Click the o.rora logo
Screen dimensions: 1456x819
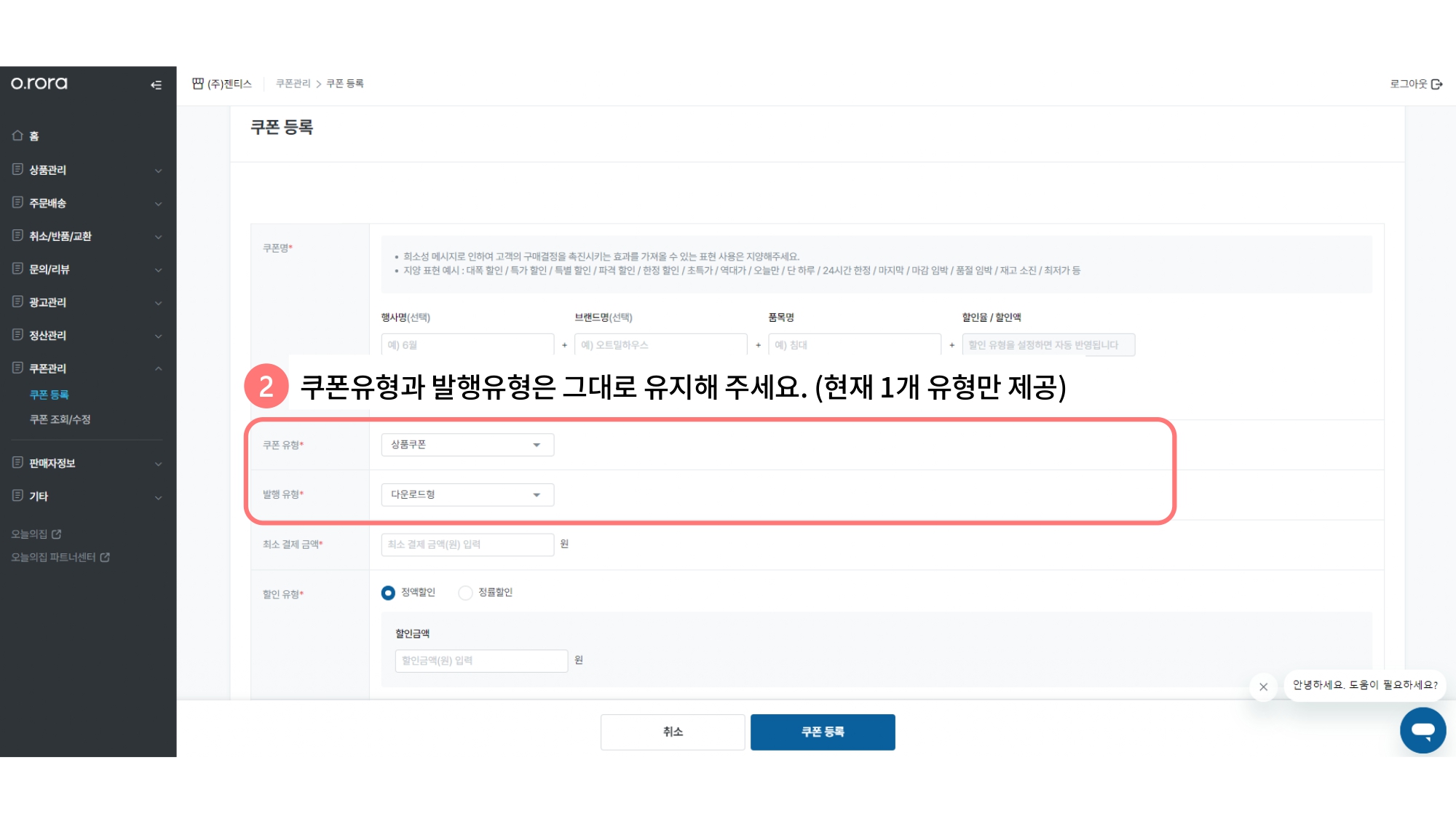pos(39,84)
